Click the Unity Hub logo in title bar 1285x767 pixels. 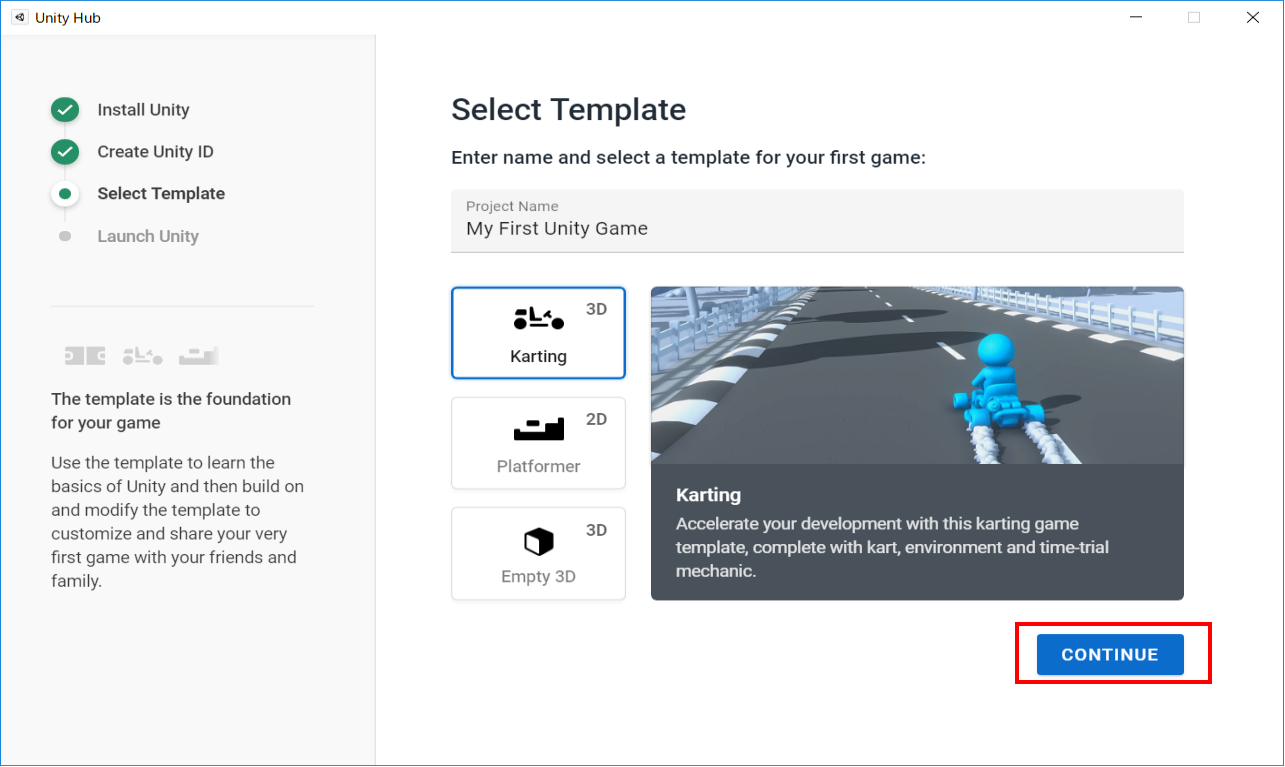20,17
